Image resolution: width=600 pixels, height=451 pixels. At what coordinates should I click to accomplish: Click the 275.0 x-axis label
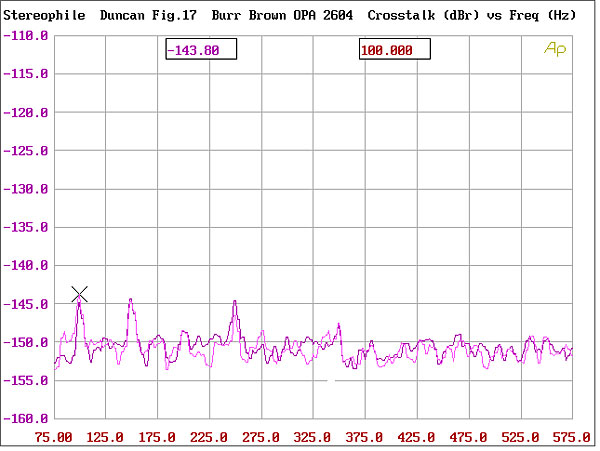(x=261, y=437)
